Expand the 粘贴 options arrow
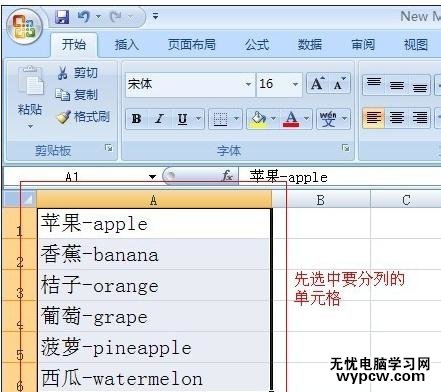 (x=30, y=126)
